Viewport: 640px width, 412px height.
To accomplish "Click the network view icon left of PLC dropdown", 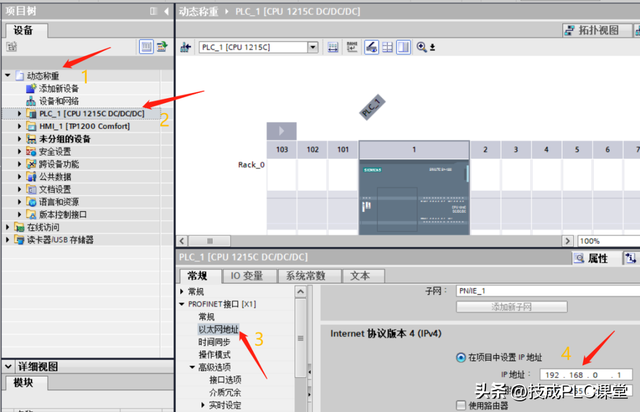I will click(x=186, y=47).
